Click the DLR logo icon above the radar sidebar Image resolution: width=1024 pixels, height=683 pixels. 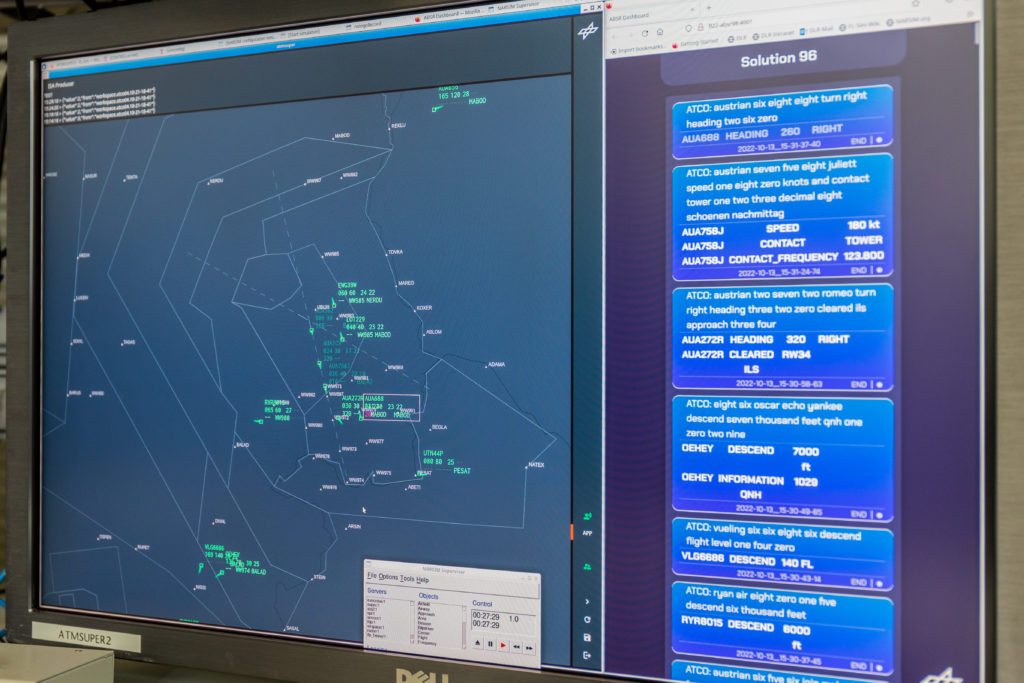(x=588, y=30)
